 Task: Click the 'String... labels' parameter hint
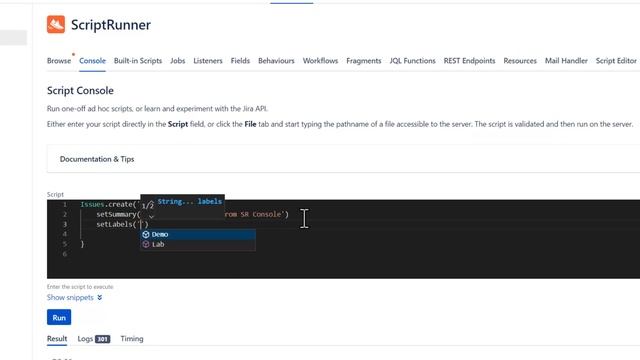pos(190,201)
